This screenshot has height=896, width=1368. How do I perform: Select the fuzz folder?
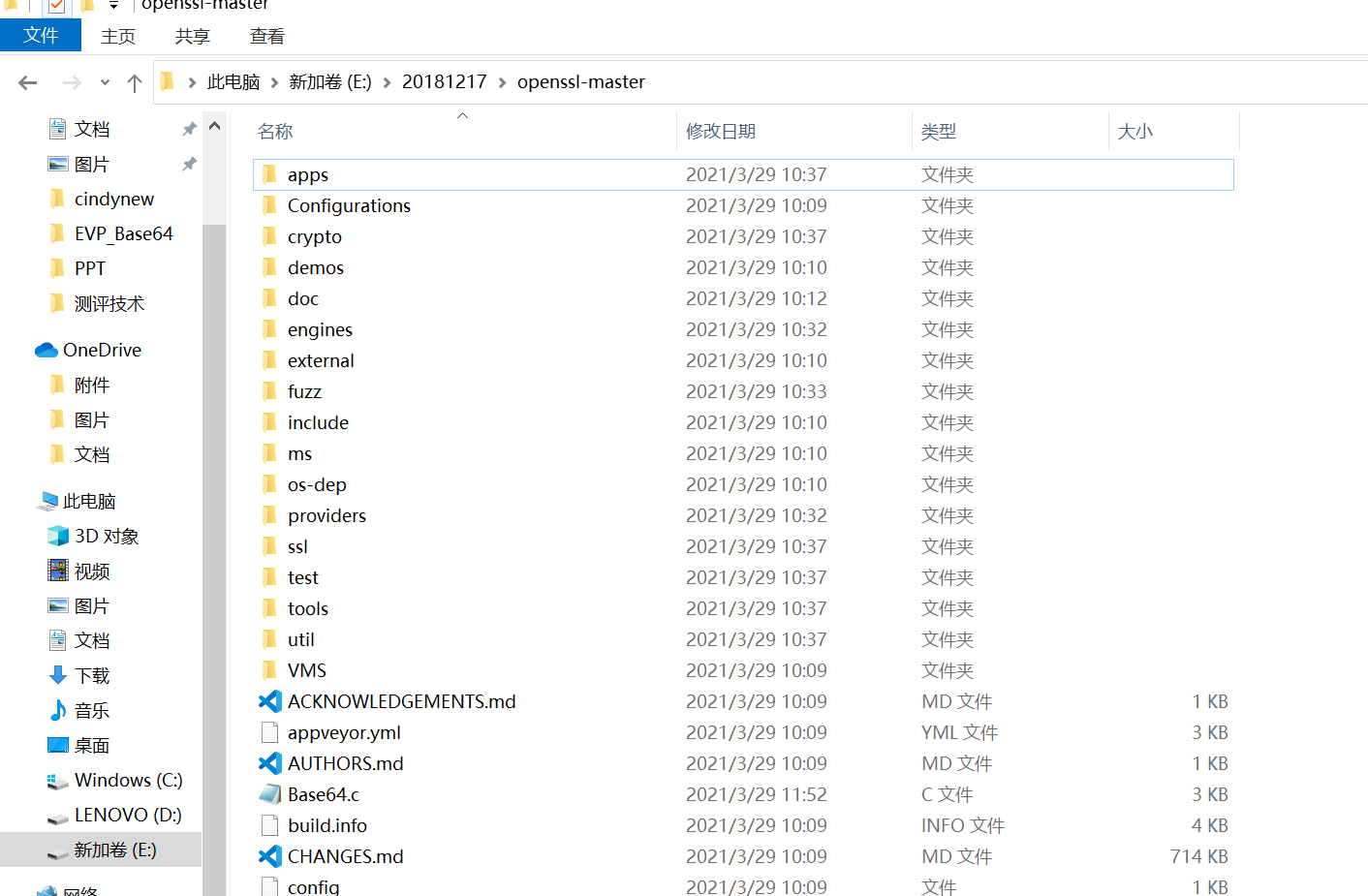[304, 391]
